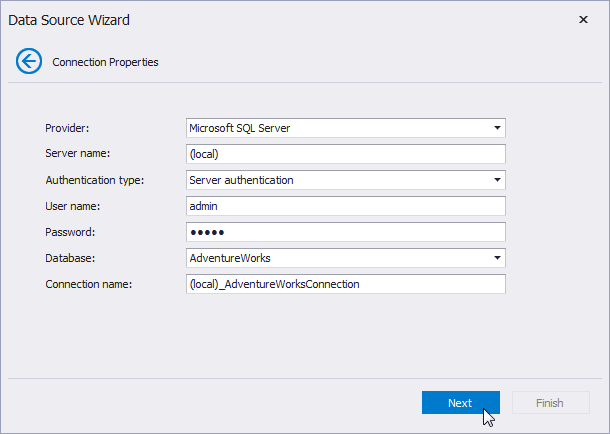Click the Connection Properties heading

105,62
